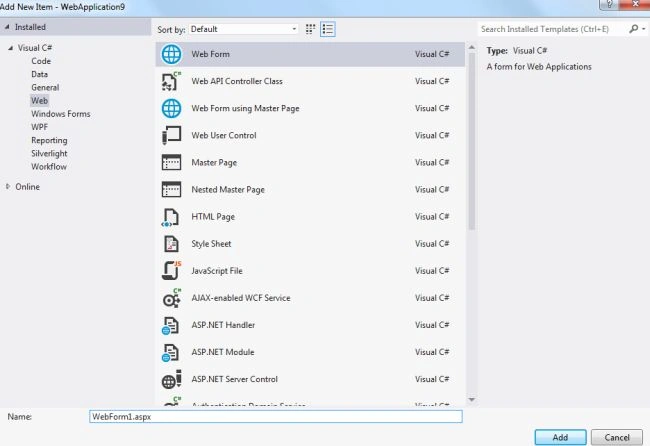Select the Reporting category
Image resolution: width=650 pixels, height=446 pixels.
(x=49, y=141)
